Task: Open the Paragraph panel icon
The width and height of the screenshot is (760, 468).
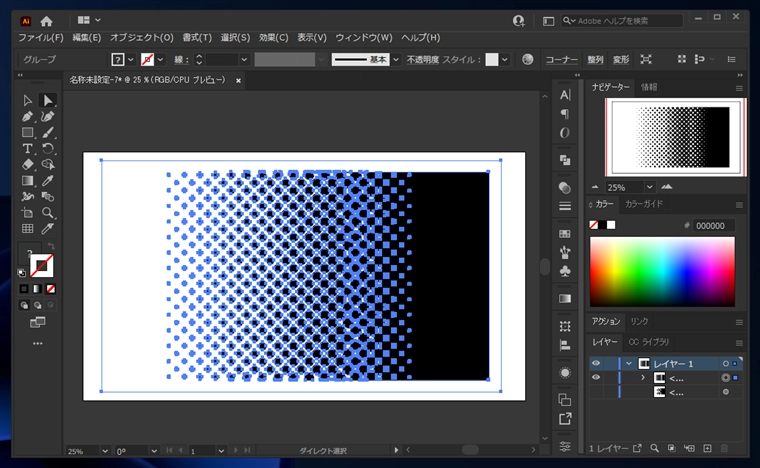Action: tap(565, 114)
